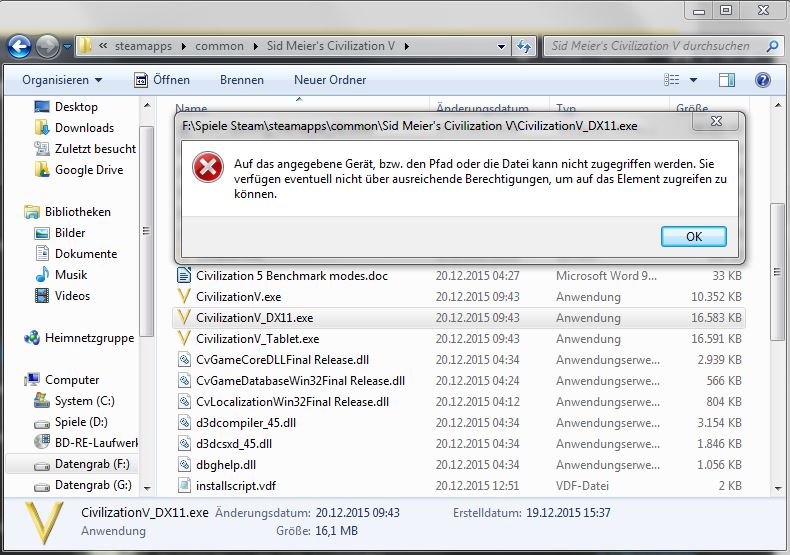Click Öffnen in the toolbar
Screen dimensions: 790x555
[x=162, y=80]
